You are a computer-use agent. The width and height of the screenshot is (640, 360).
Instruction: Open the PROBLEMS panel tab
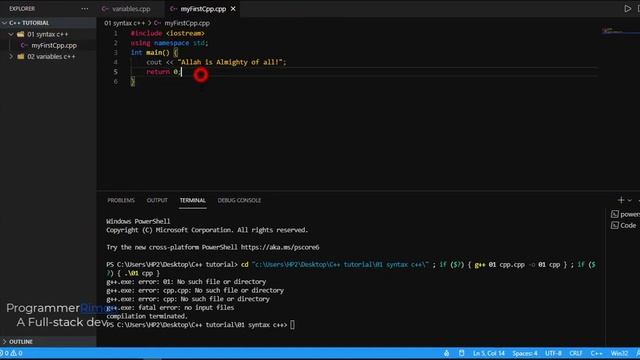point(121,200)
